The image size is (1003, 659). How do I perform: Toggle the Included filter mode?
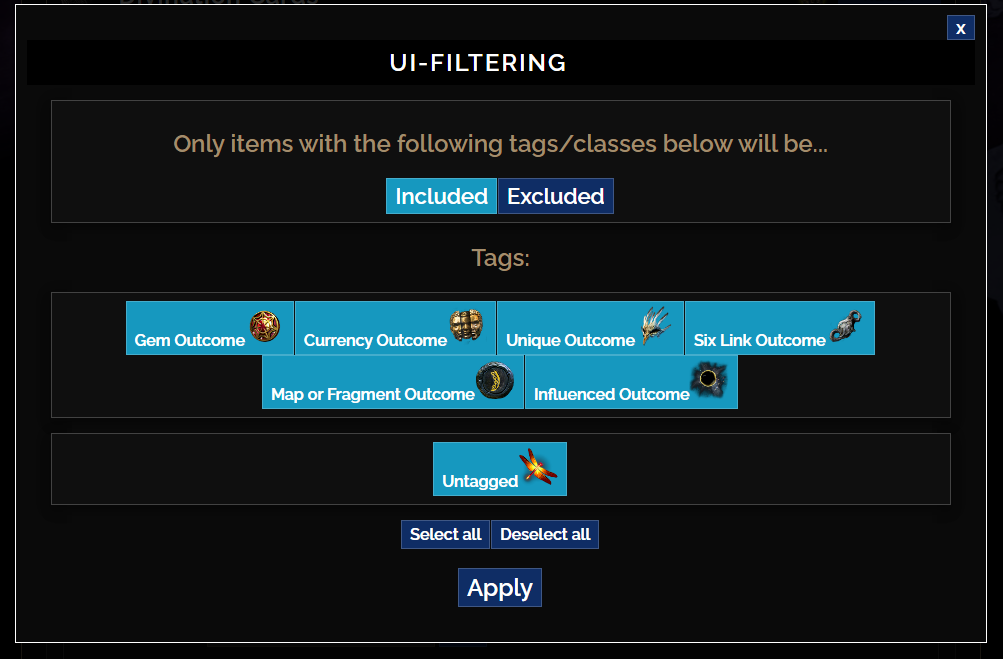(x=441, y=195)
